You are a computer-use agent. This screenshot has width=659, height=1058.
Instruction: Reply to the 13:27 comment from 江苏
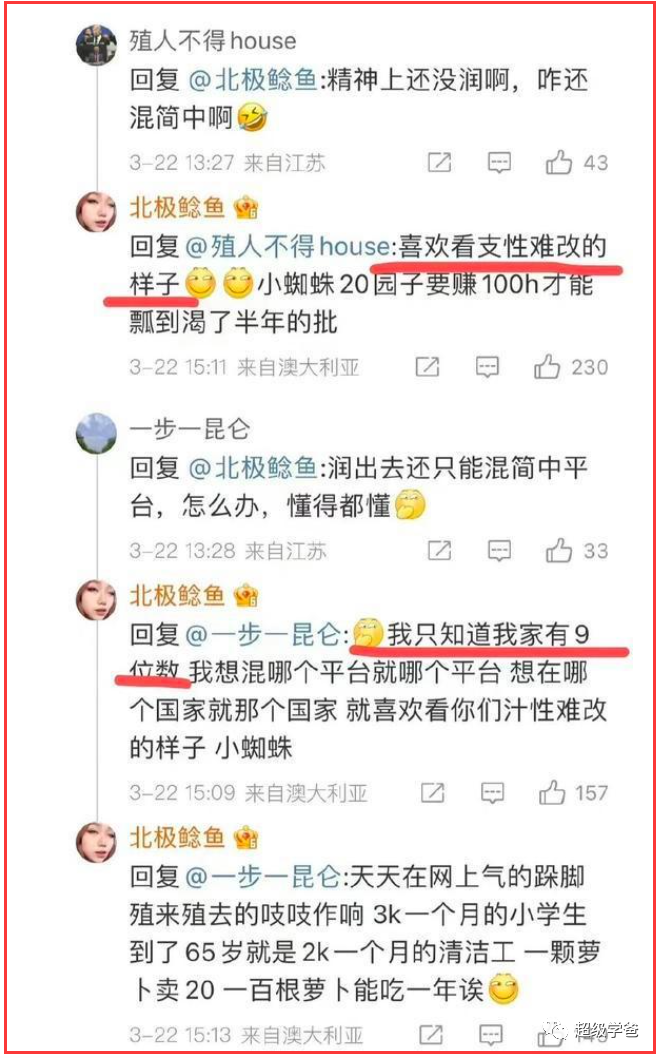tap(499, 163)
